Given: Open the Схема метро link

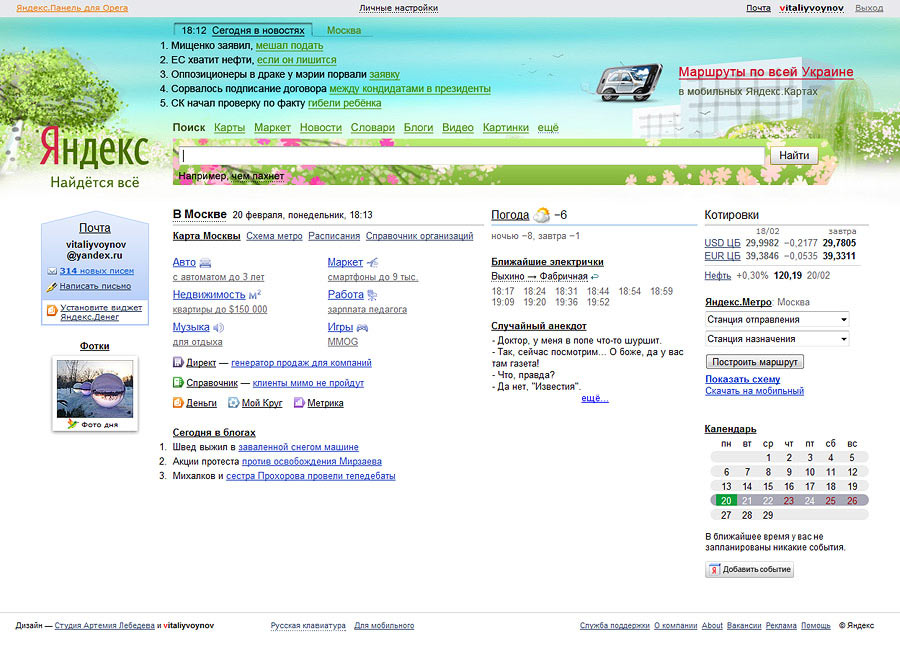Looking at the screenshot, I should [274, 236].
